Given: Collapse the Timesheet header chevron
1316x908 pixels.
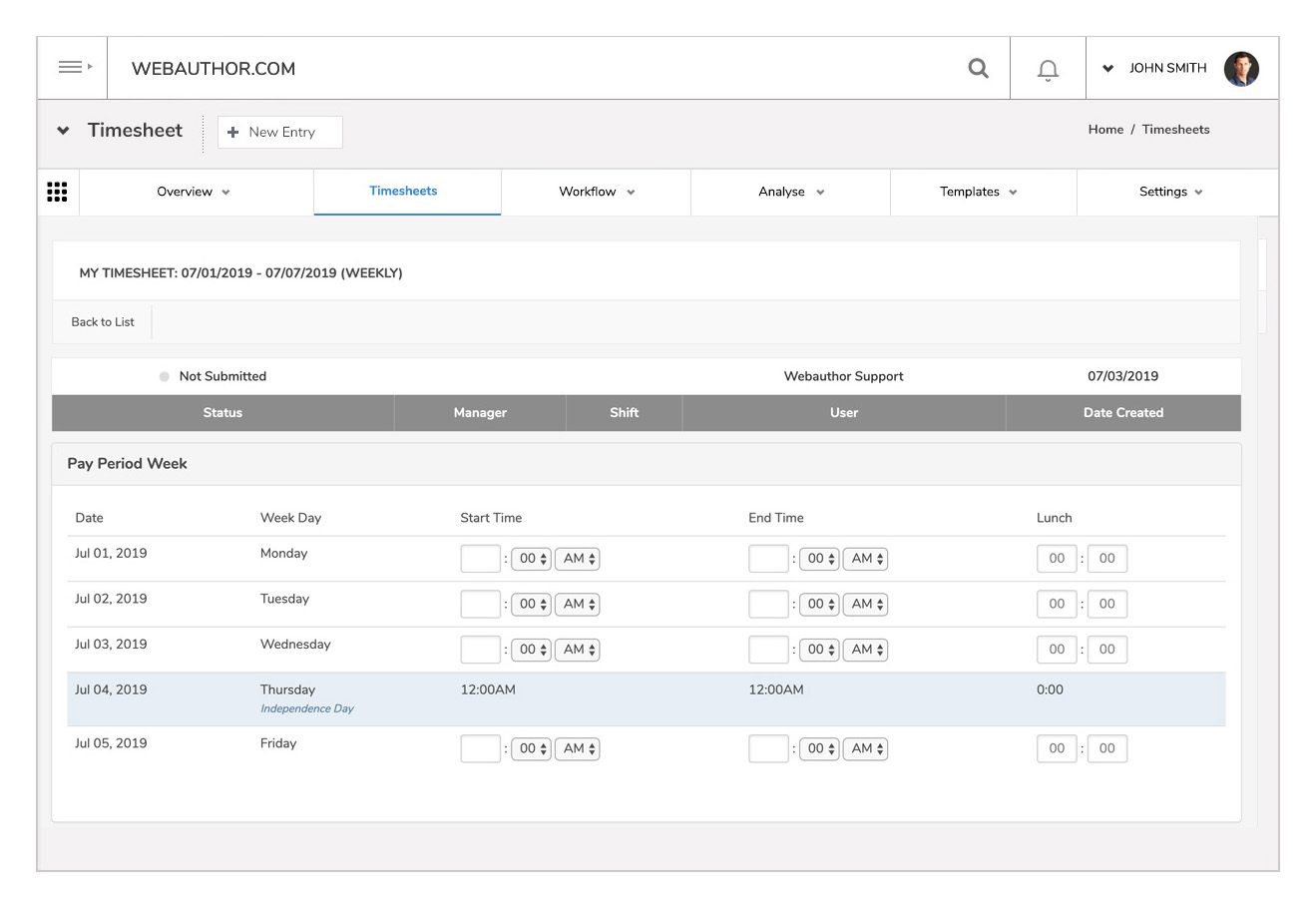Looking at the screenshot, I should pyautogui.click(x=63, y=131).
